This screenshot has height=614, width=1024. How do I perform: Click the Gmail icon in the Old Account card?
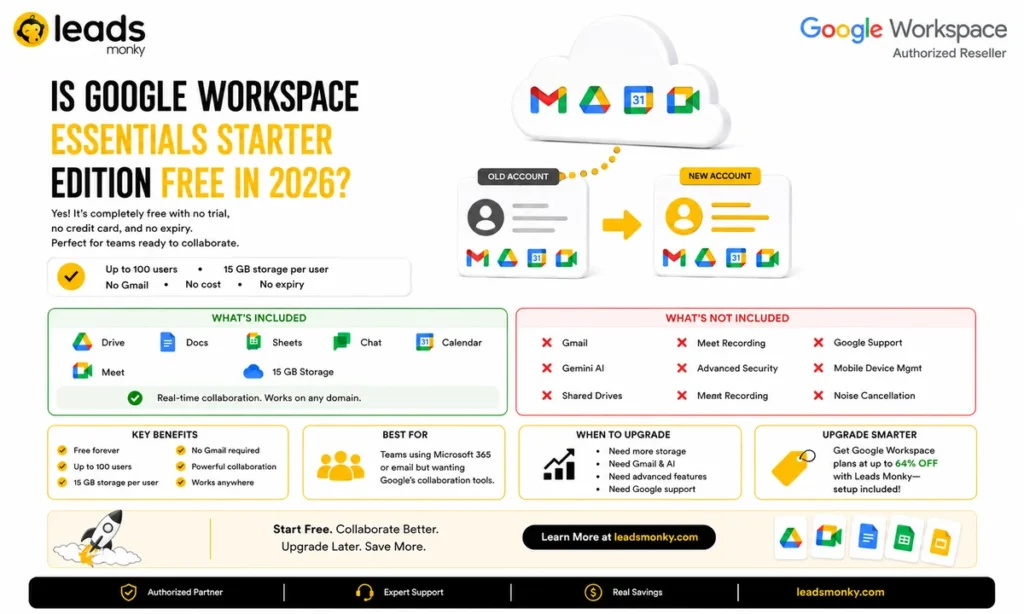pos(477,258)
